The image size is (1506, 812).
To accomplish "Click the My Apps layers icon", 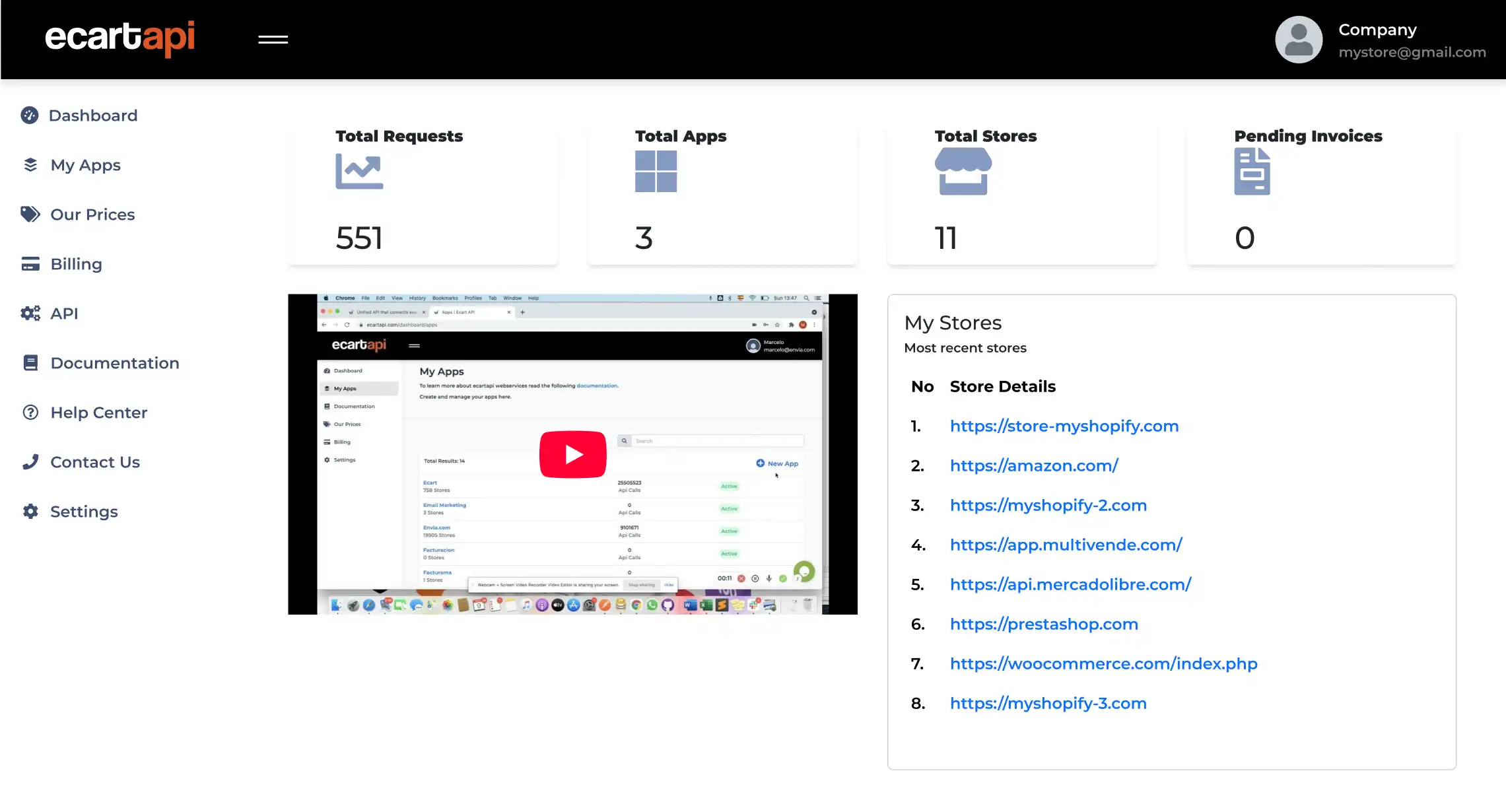I will tap(30, 164).
